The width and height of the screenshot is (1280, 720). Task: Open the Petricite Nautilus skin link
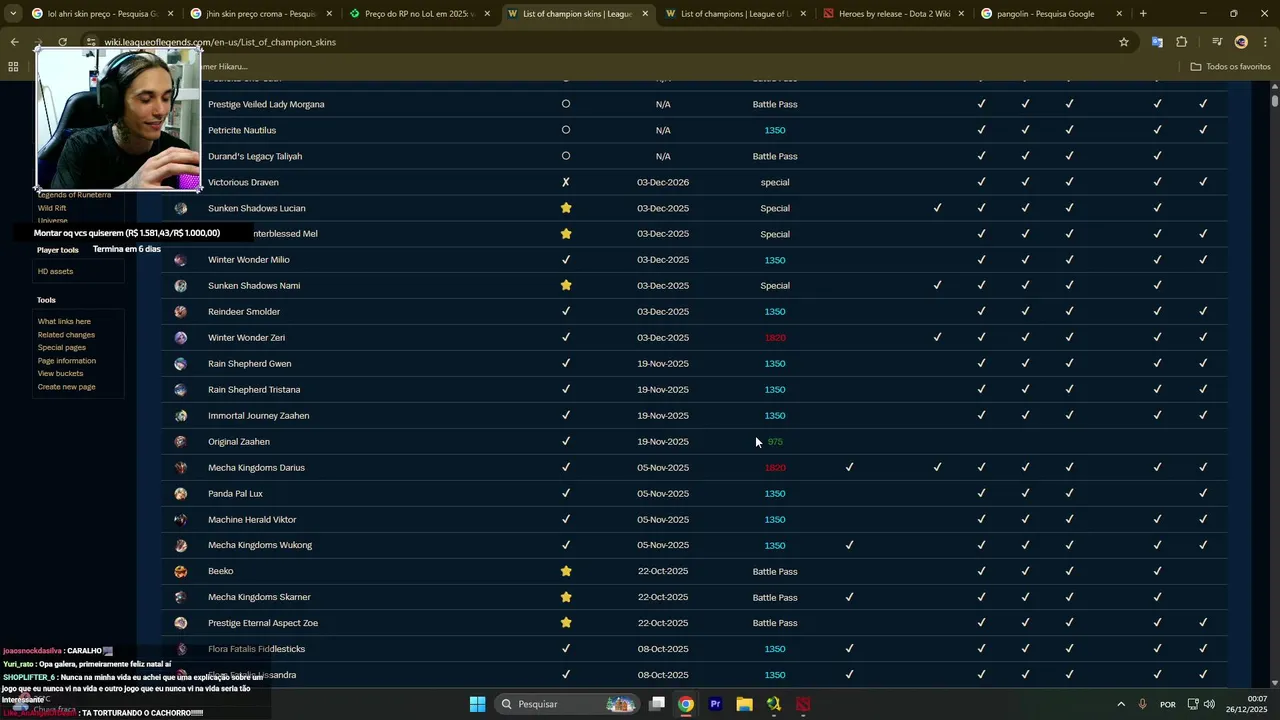pos(242,130)
